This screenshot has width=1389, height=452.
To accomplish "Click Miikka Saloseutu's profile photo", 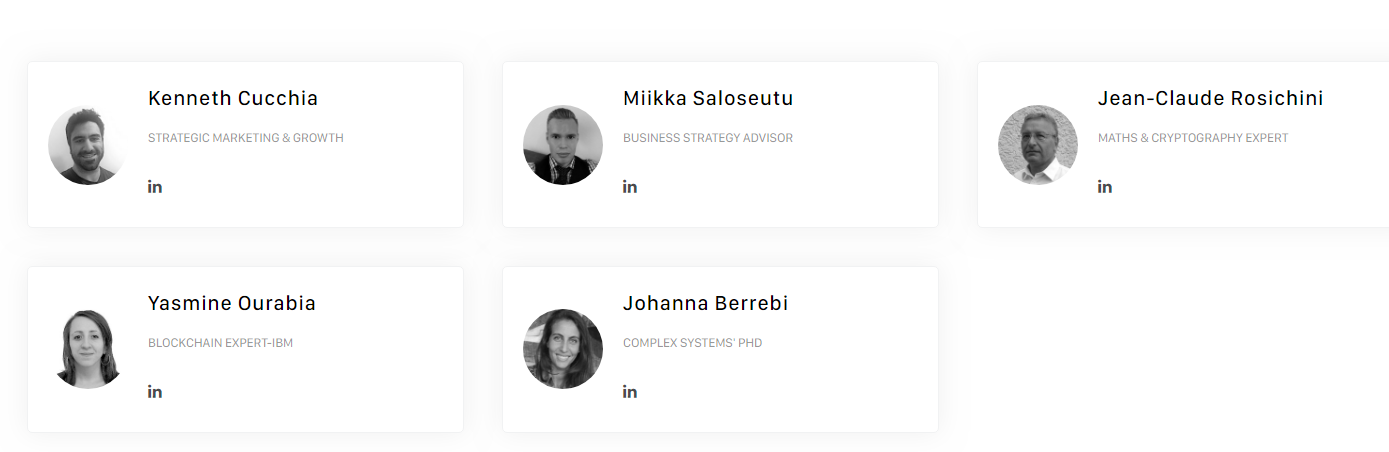I will [x=563, y=145].
